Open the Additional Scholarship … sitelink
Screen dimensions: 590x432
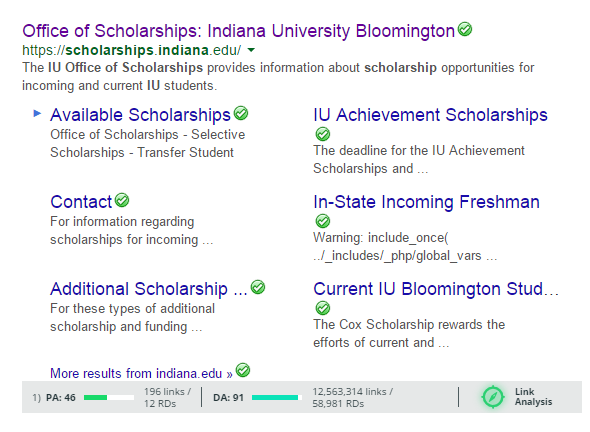click(149, 289)
